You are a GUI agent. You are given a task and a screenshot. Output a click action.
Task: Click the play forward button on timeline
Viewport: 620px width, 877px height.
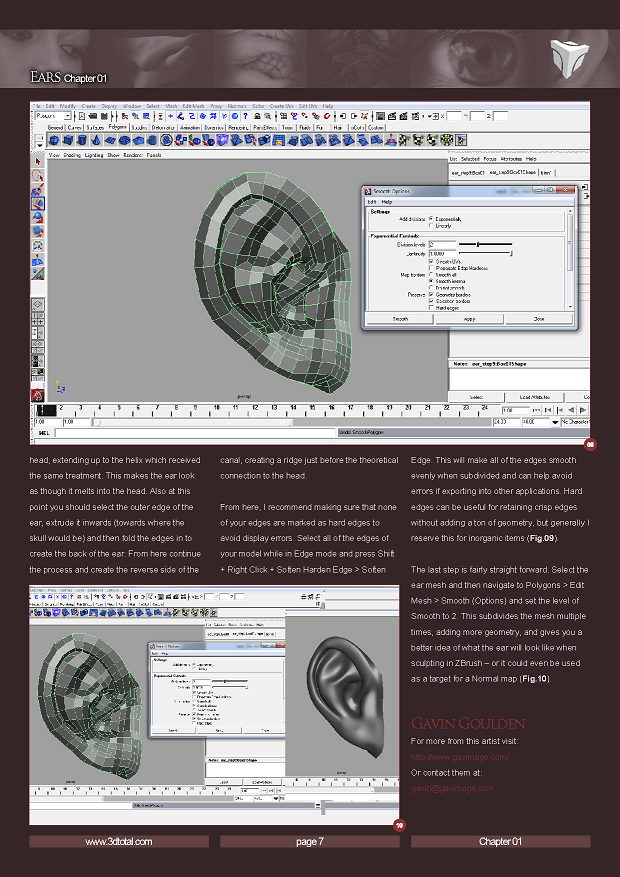click(x=583, y=410)
